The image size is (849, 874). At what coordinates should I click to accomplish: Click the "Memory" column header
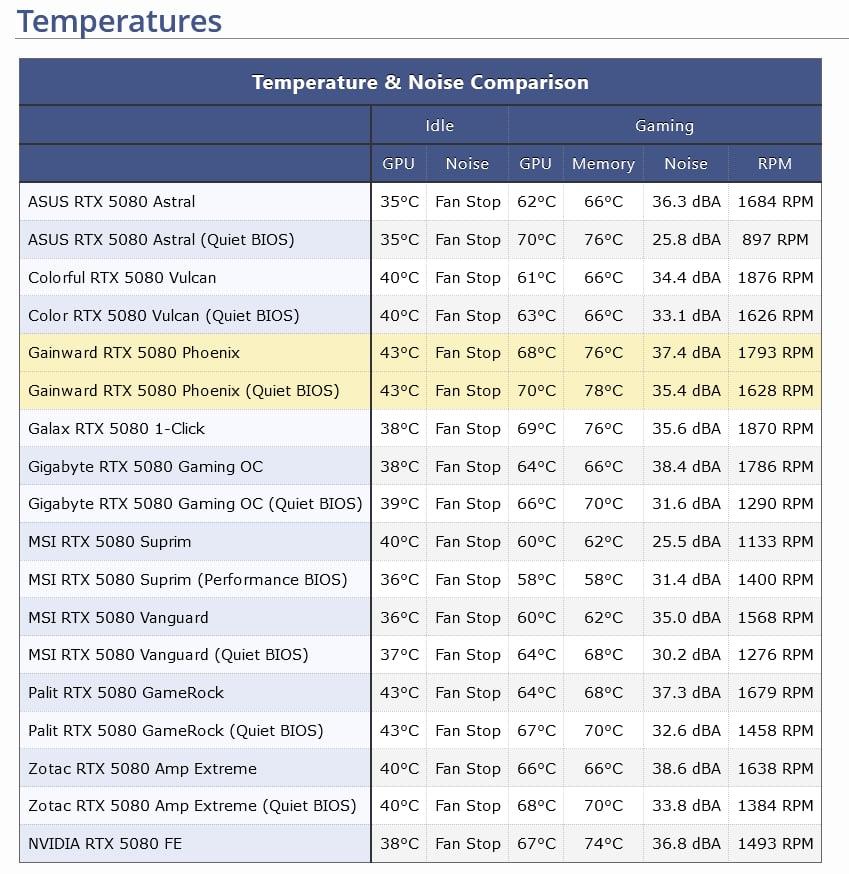[603, 164]
